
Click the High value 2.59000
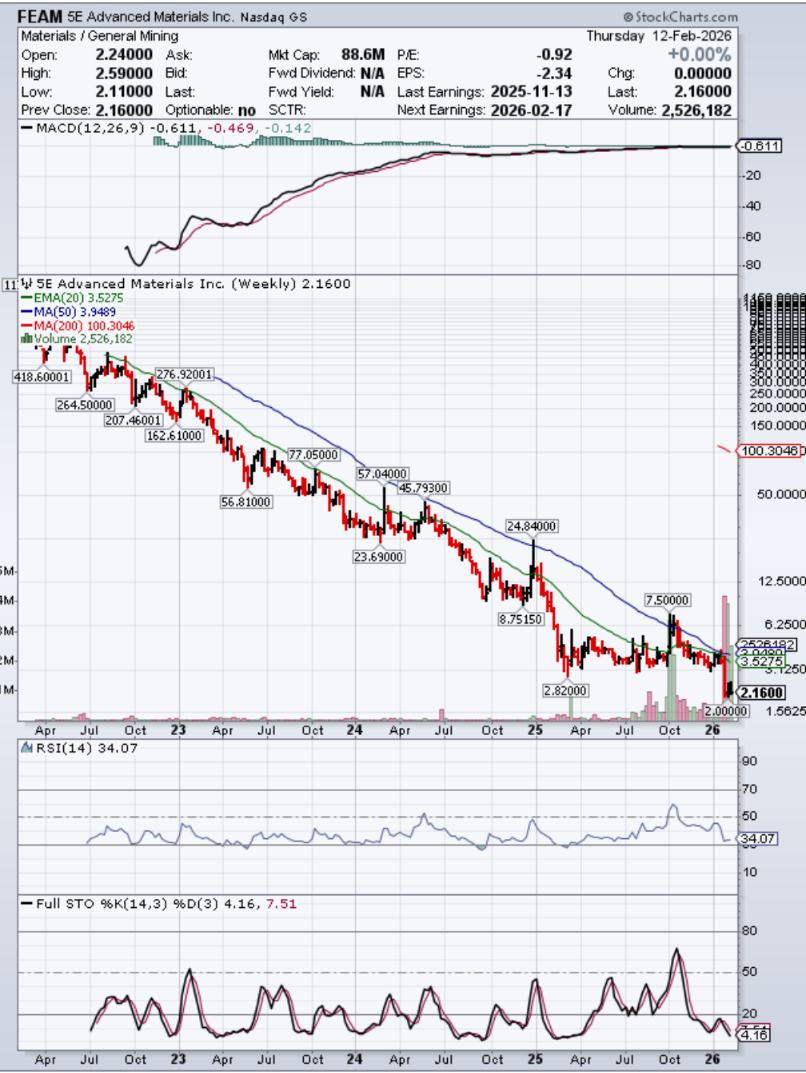tap(124, 73)
